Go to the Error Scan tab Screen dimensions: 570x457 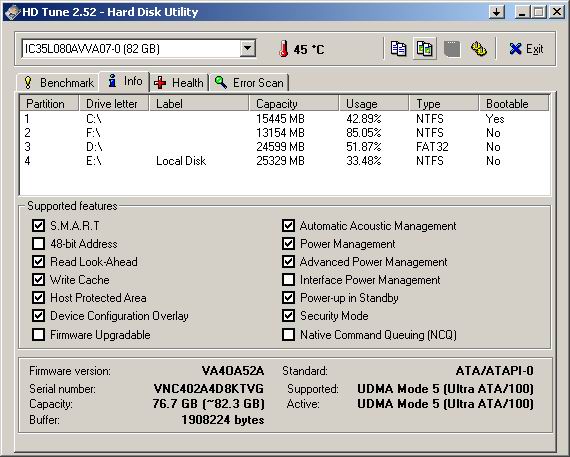[249, 83]
